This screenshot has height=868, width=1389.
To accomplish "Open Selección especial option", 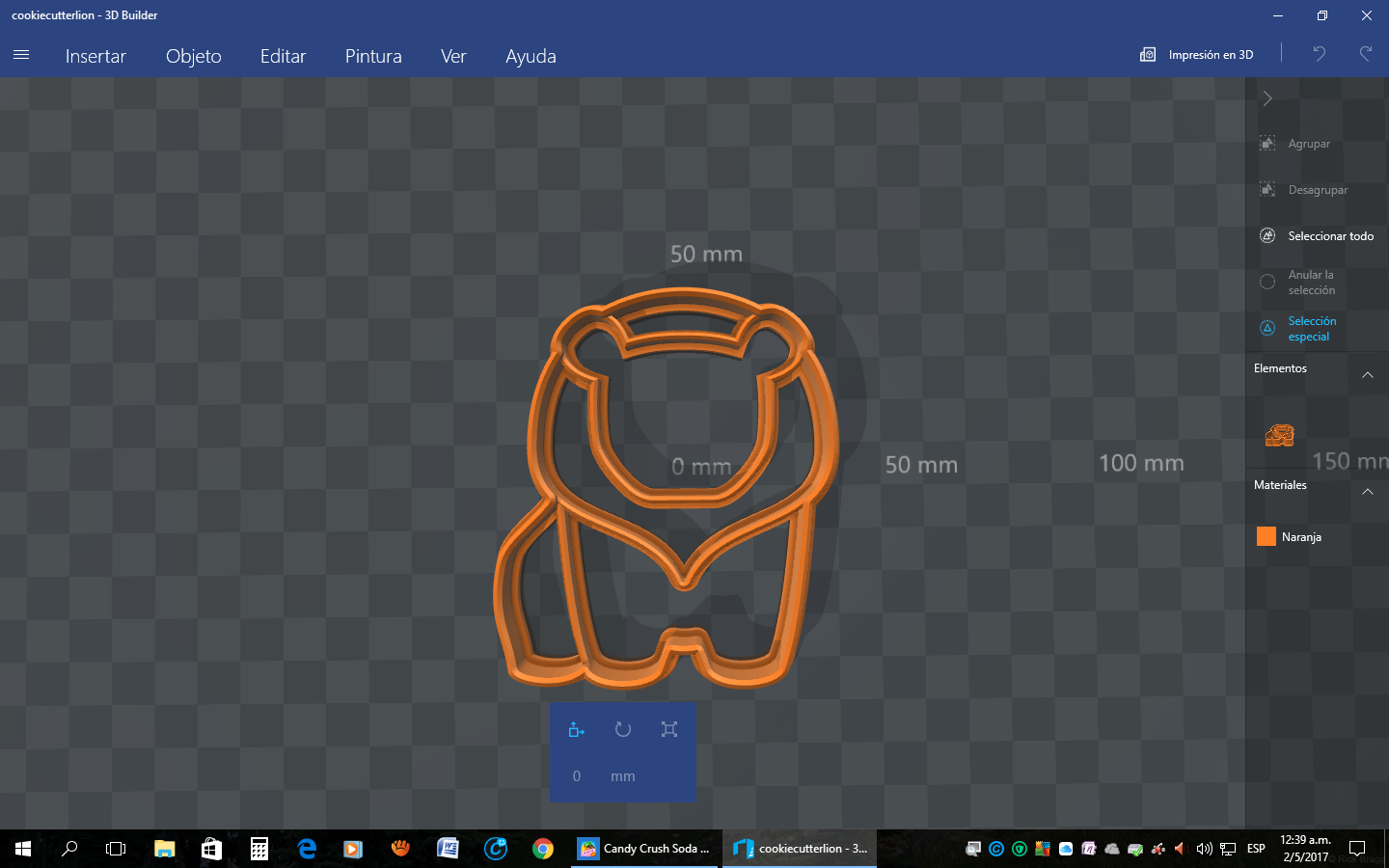I will [1312, 329].
